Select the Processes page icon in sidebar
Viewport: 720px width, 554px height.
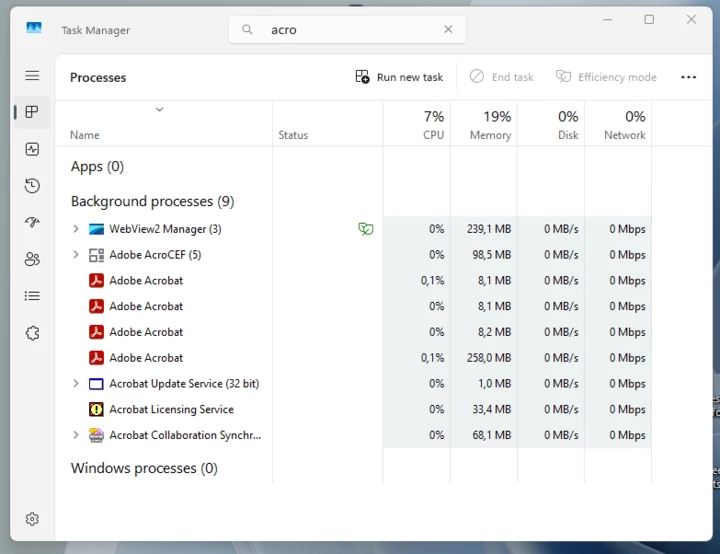point(32,112)
